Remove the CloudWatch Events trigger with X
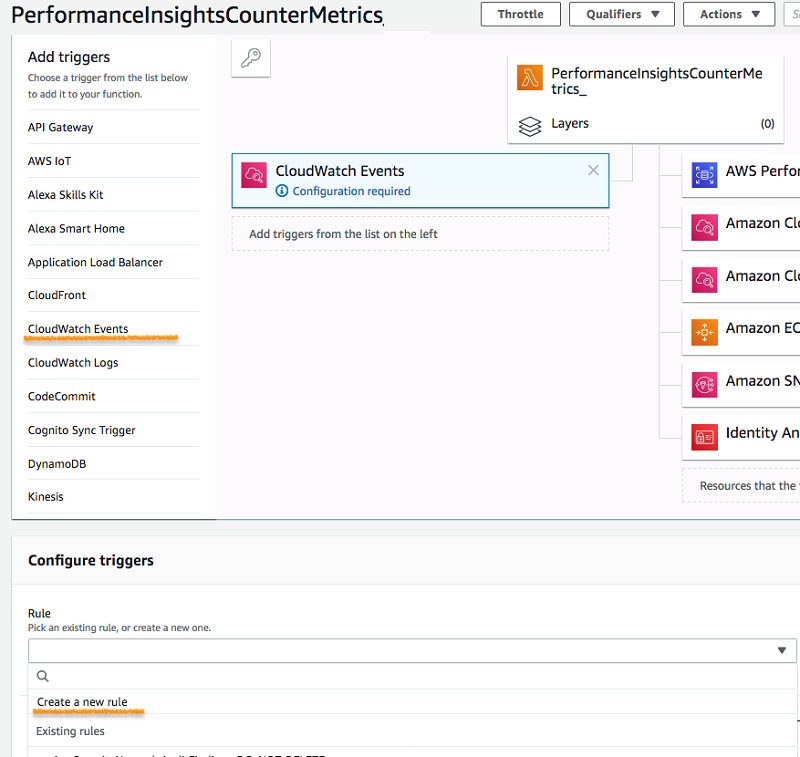800x757 pixels. tap(593, 170)
